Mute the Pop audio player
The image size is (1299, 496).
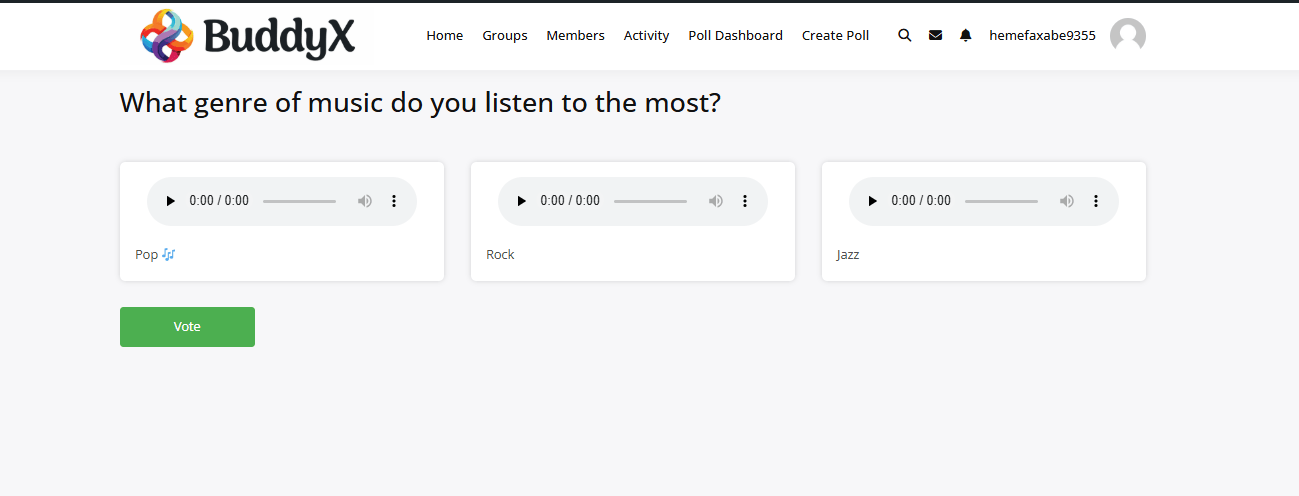365,201
